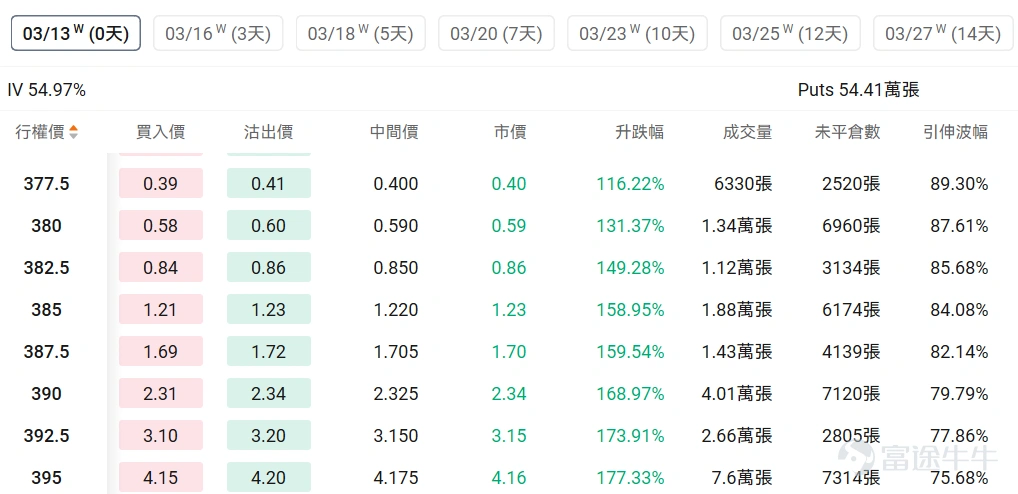
Task: Click bid price 1.21 for strike 385
Action: (x=161, y=310)
